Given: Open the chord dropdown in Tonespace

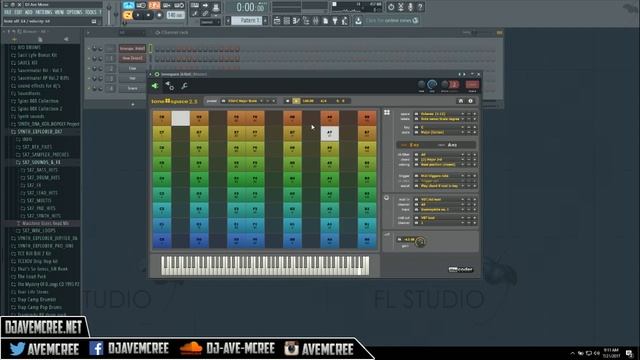Looking at the screenshot, I should (x=445, y=160).
